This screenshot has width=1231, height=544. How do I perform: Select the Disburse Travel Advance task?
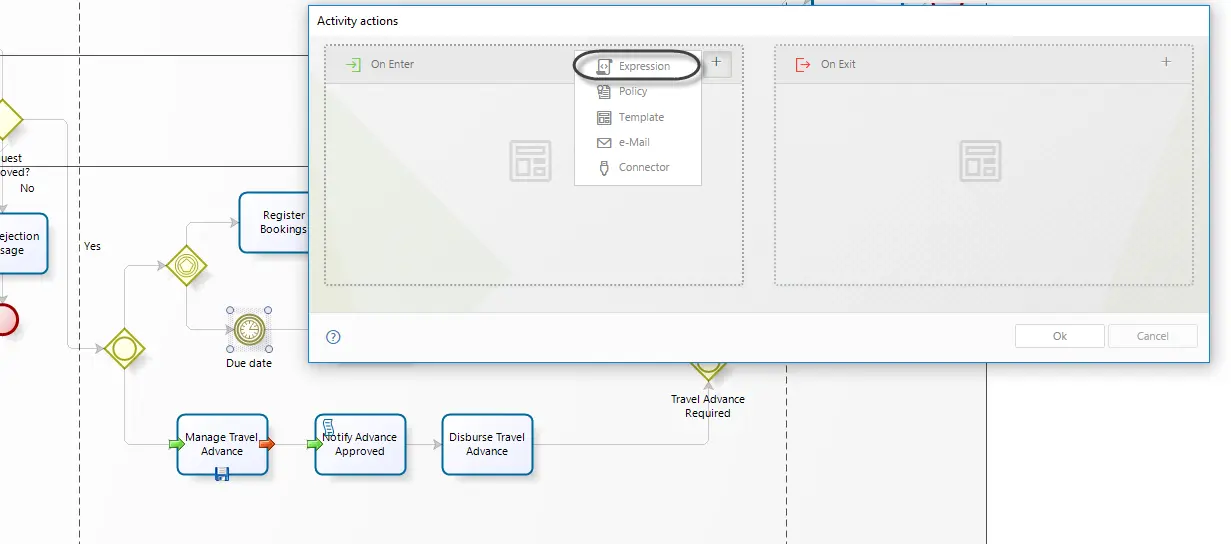point(487,444)
